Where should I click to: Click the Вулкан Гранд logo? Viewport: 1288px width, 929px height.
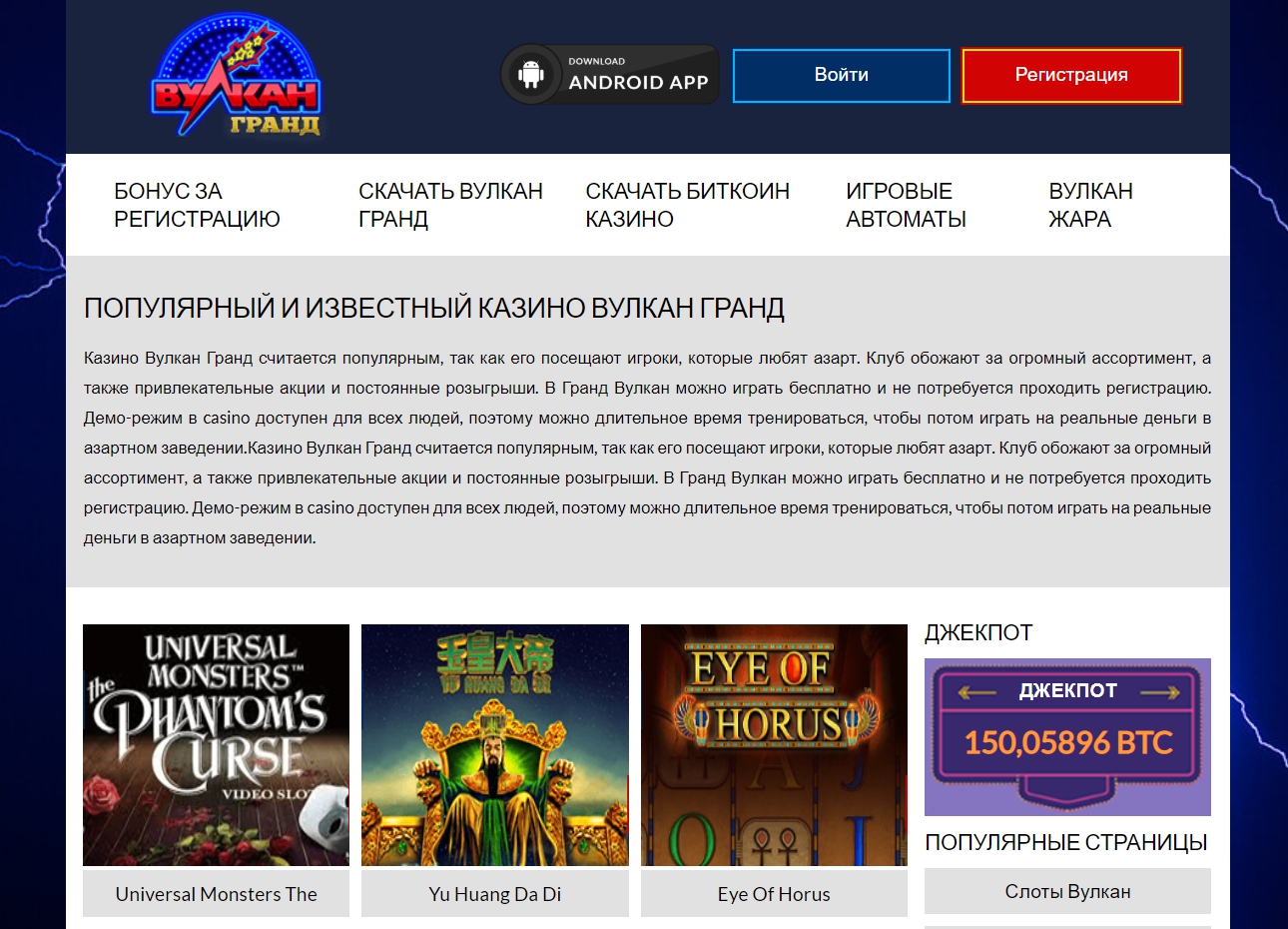236,75
